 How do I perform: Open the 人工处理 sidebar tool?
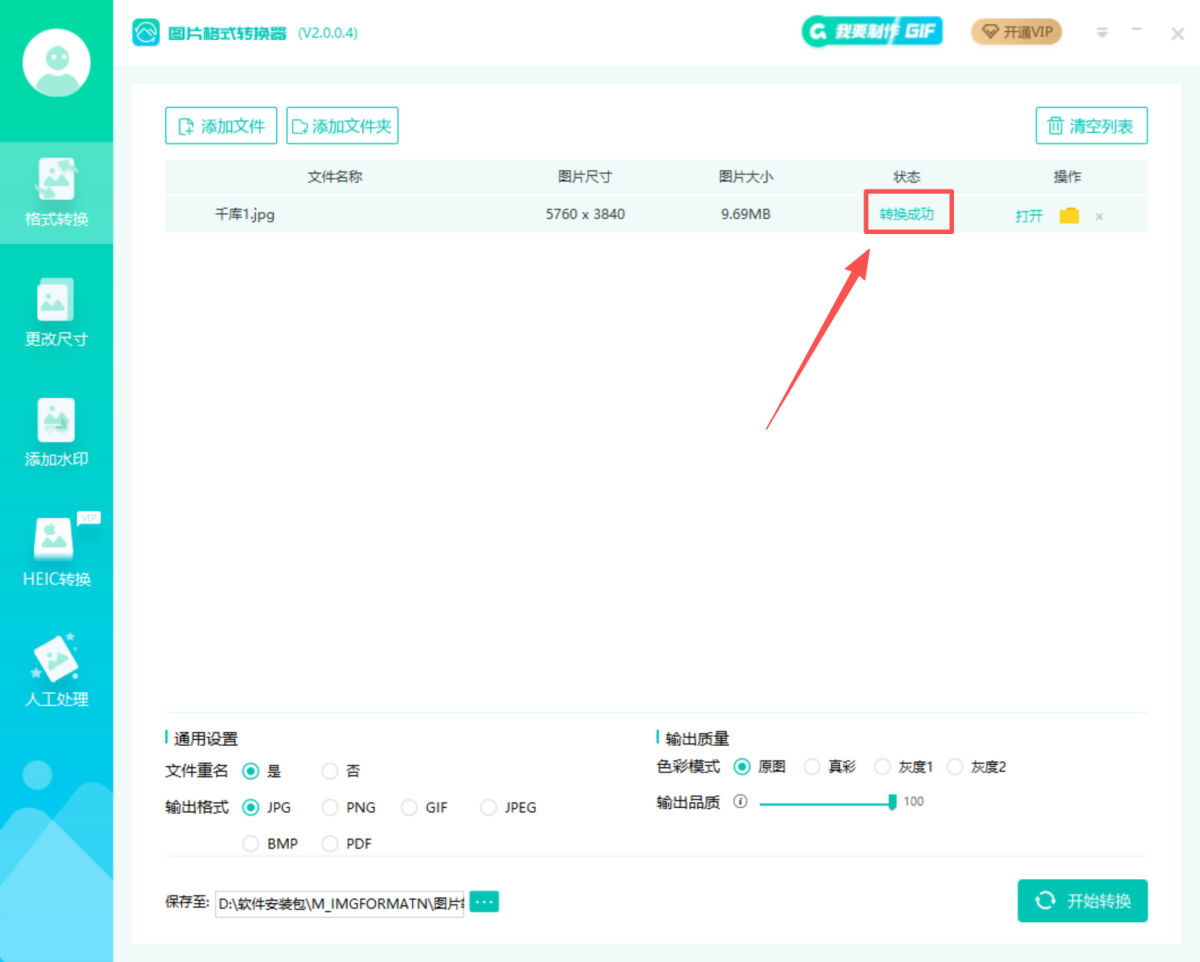pyautogui.click(x=57, y=672)
